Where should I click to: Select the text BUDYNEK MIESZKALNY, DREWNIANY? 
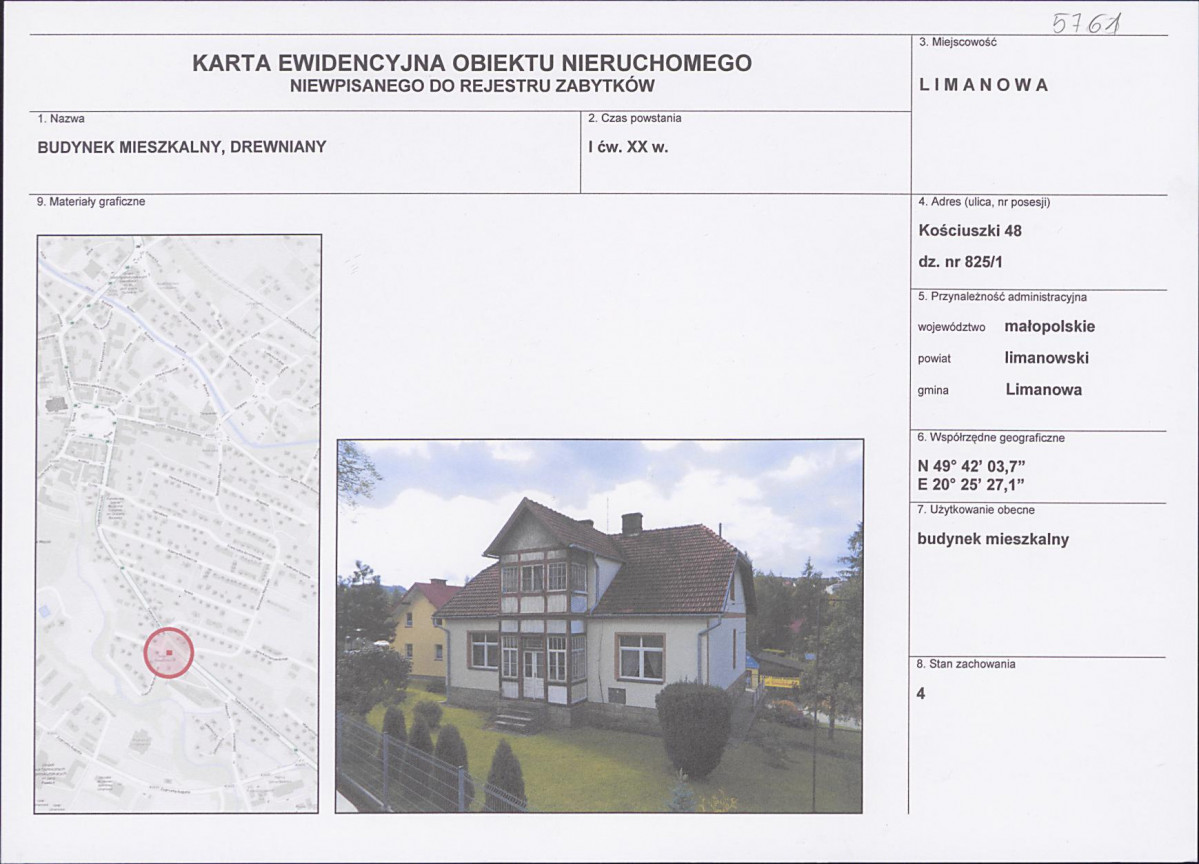tap(182, 147)
